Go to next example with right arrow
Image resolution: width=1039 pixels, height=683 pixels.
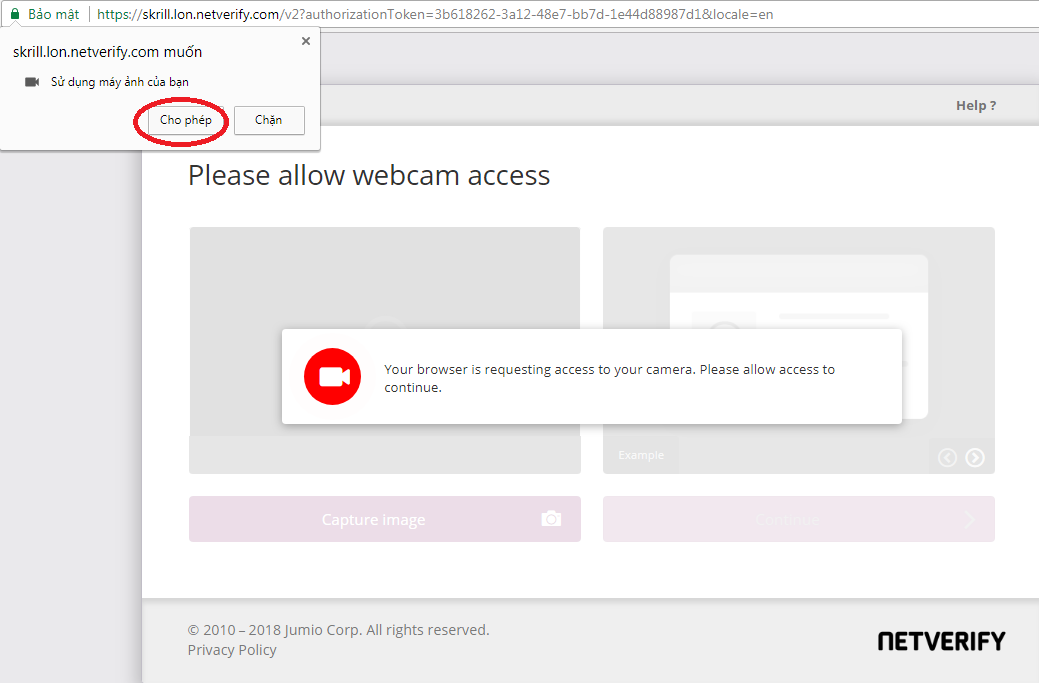(975, 458)
